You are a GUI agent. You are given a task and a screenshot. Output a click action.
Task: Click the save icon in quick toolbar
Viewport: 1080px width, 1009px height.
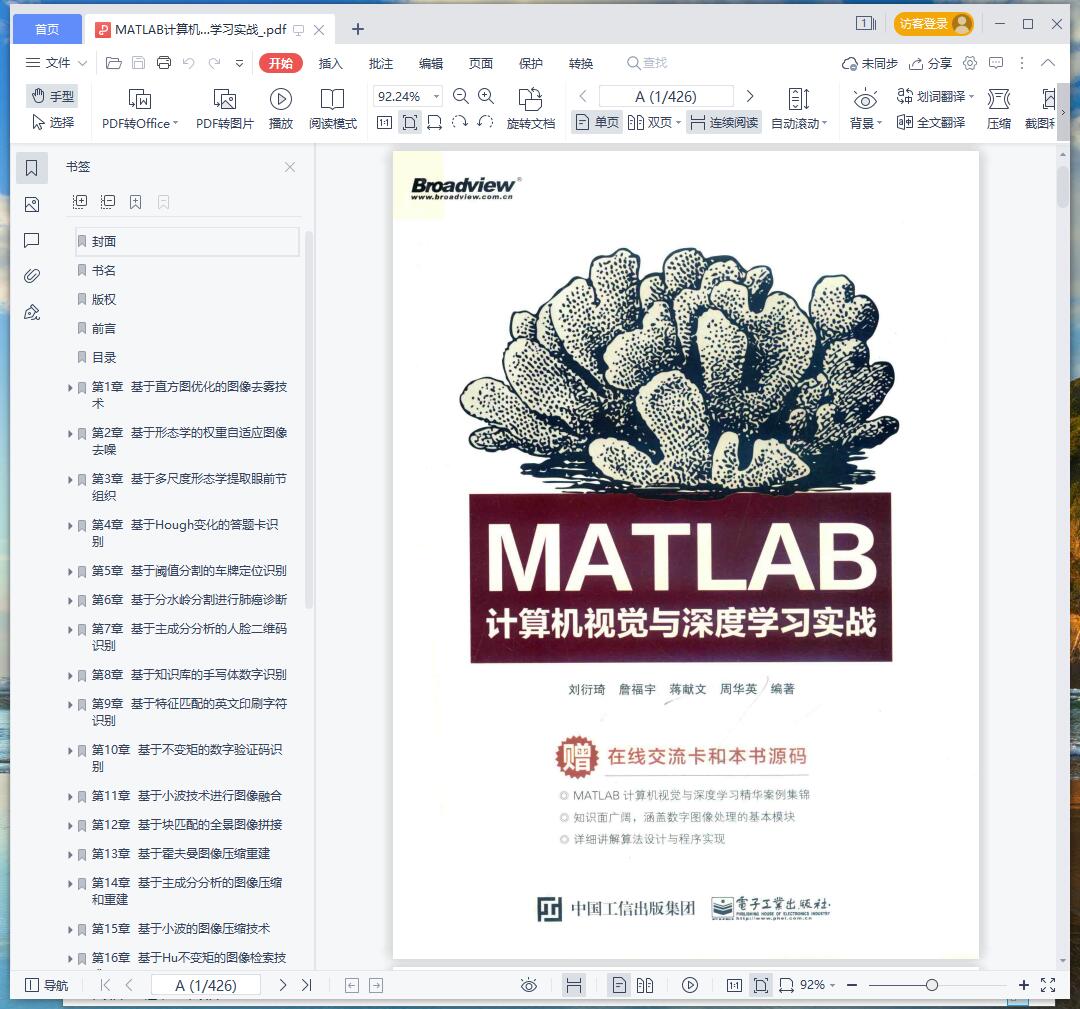[x=138, y=63]
